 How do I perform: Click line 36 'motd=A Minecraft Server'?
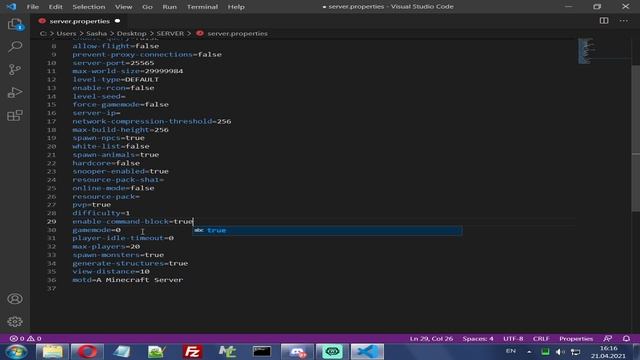pos(127,280)
